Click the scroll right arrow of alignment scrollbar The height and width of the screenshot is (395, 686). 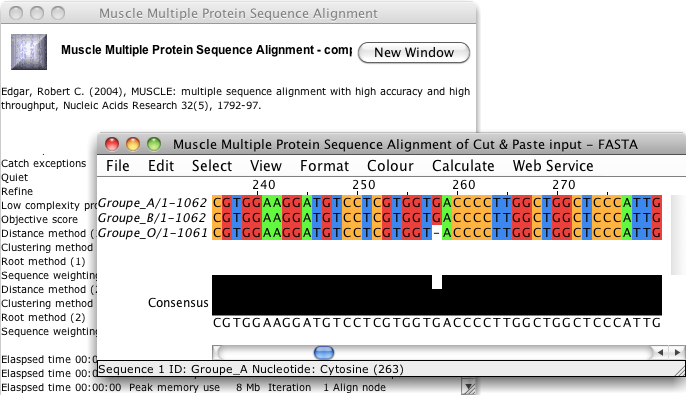coord(677,352)
